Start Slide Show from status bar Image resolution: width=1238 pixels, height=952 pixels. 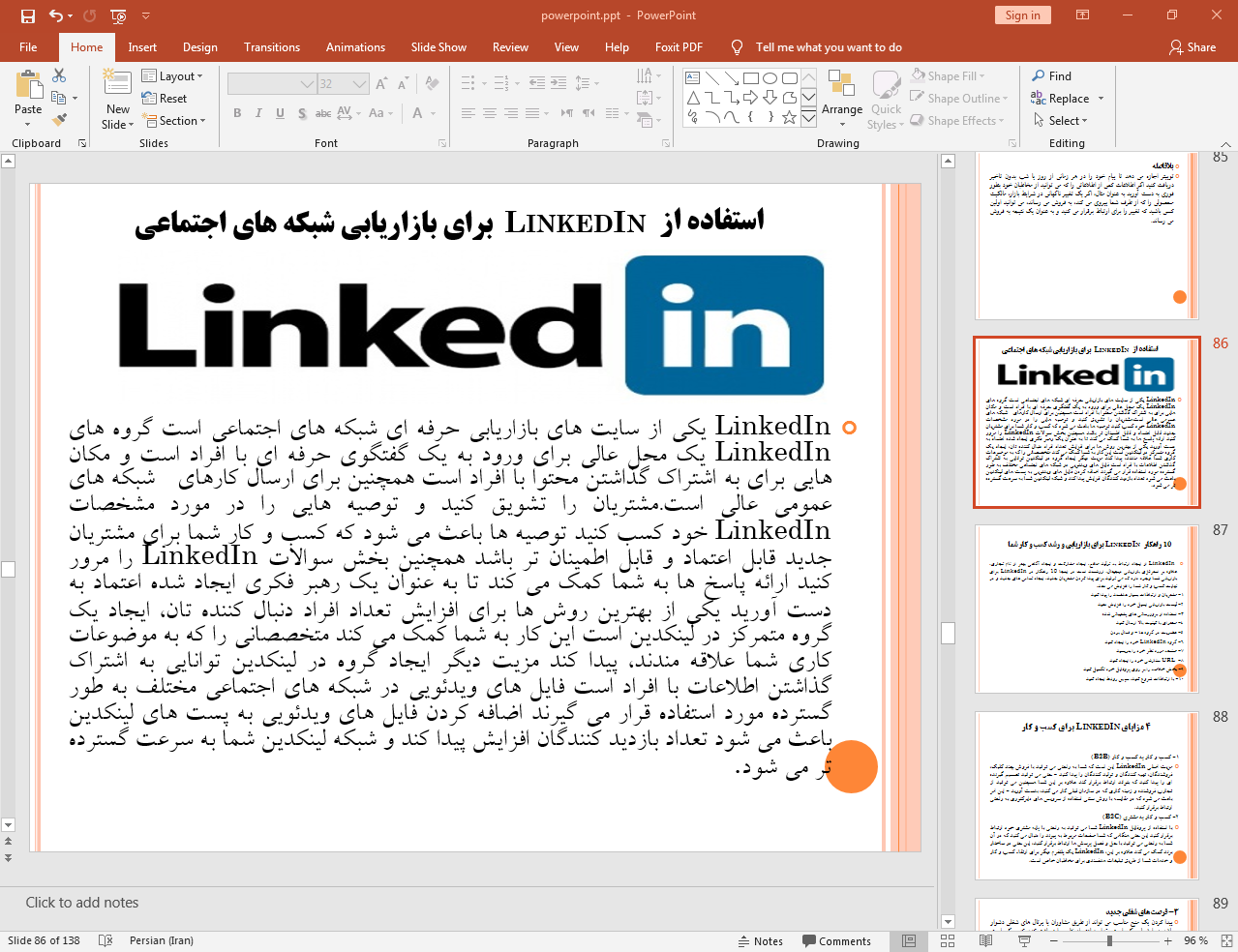1024,940
